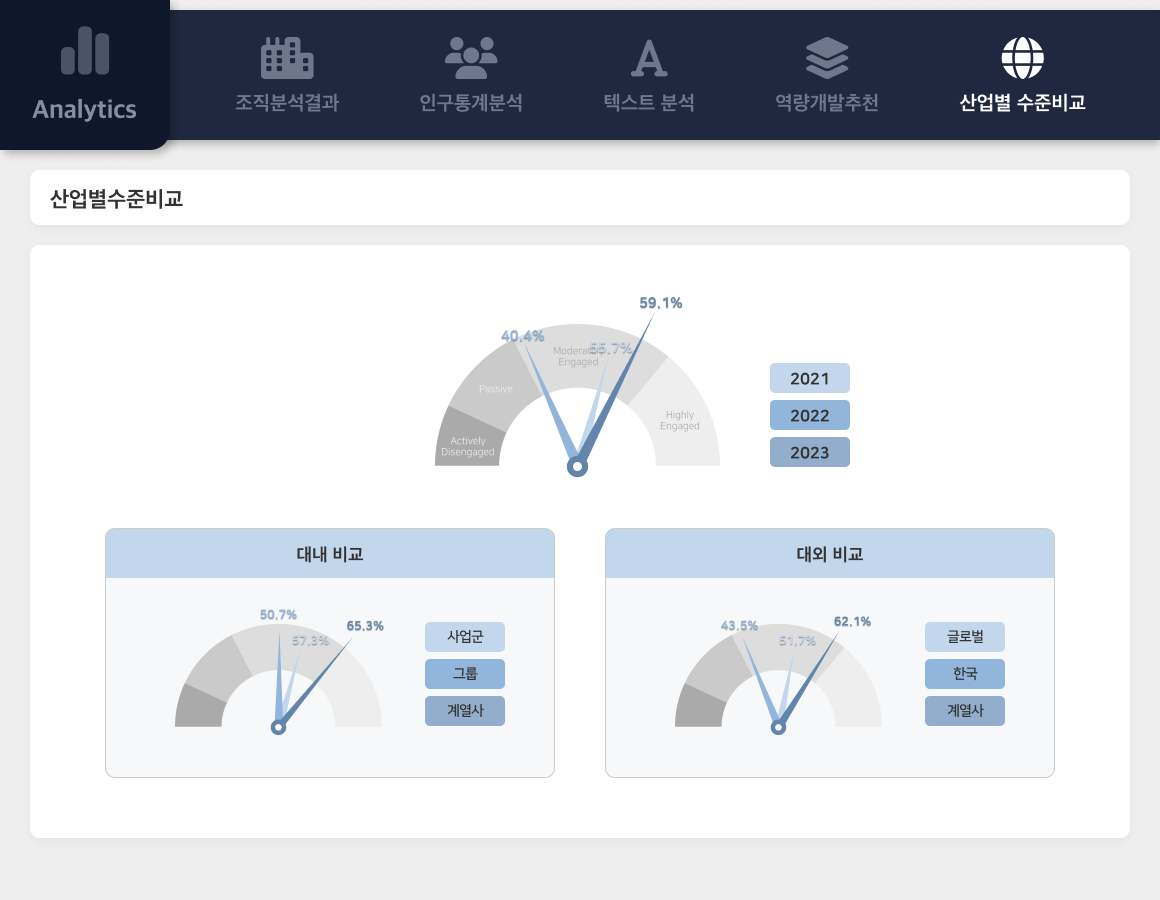
Task: Toggle the 2023 legend button
Action: 809,452
